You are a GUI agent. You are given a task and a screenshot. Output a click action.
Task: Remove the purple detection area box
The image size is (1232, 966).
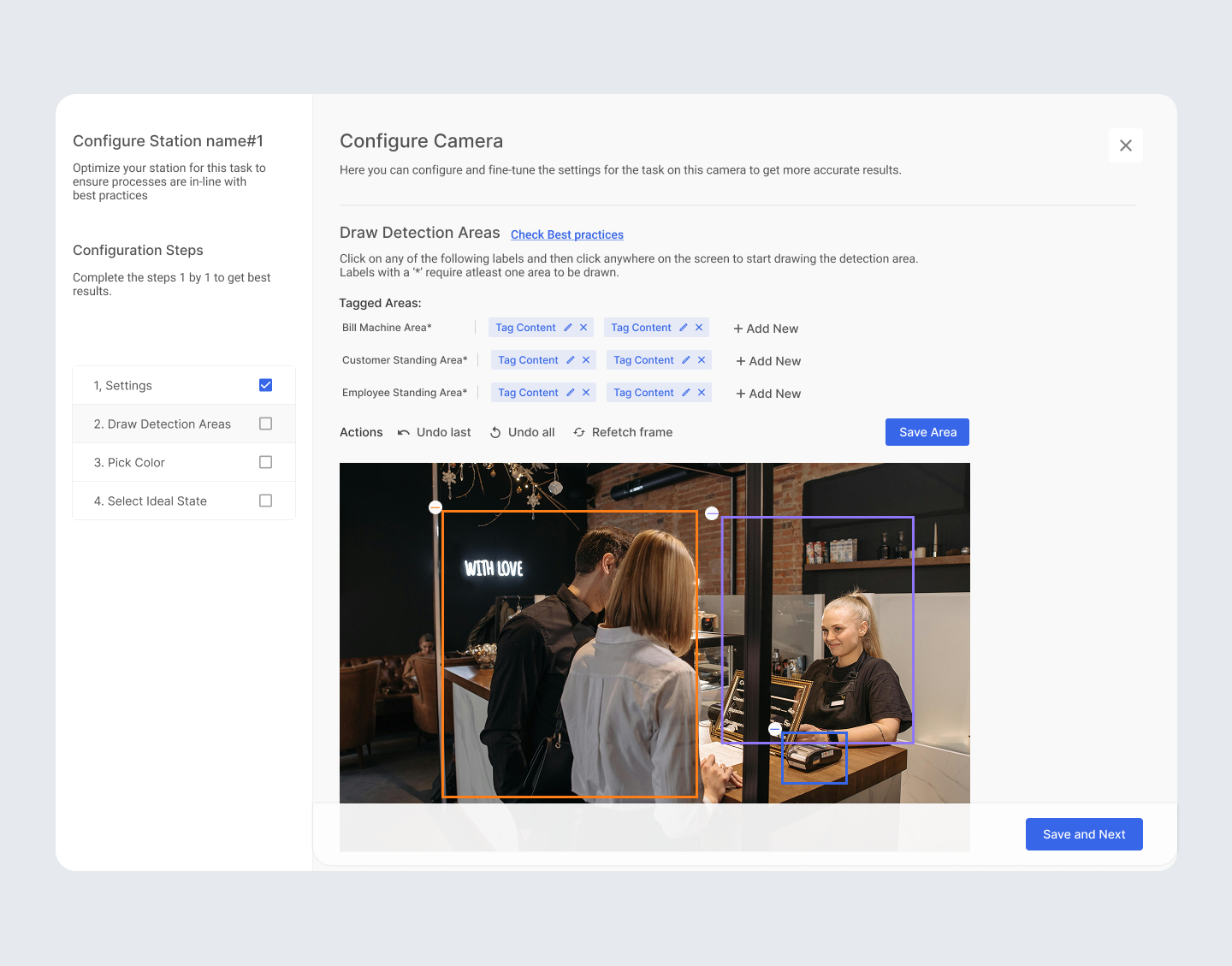pos(712,513)
